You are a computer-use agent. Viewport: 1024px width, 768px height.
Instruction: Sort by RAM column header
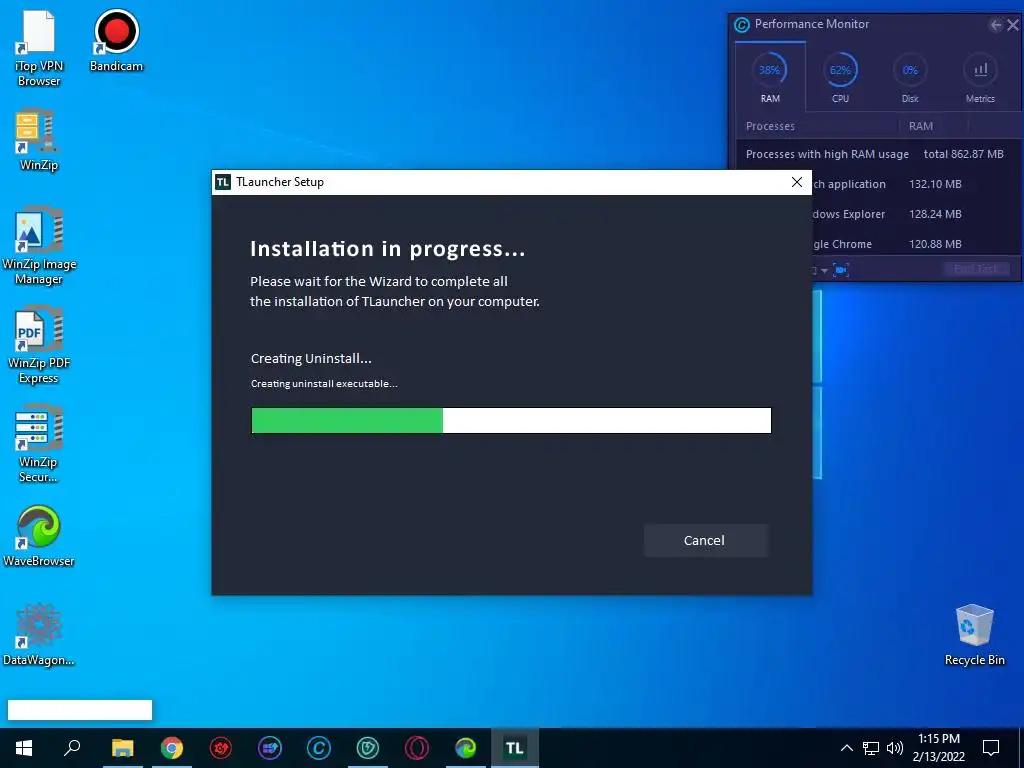pos(921,126)
